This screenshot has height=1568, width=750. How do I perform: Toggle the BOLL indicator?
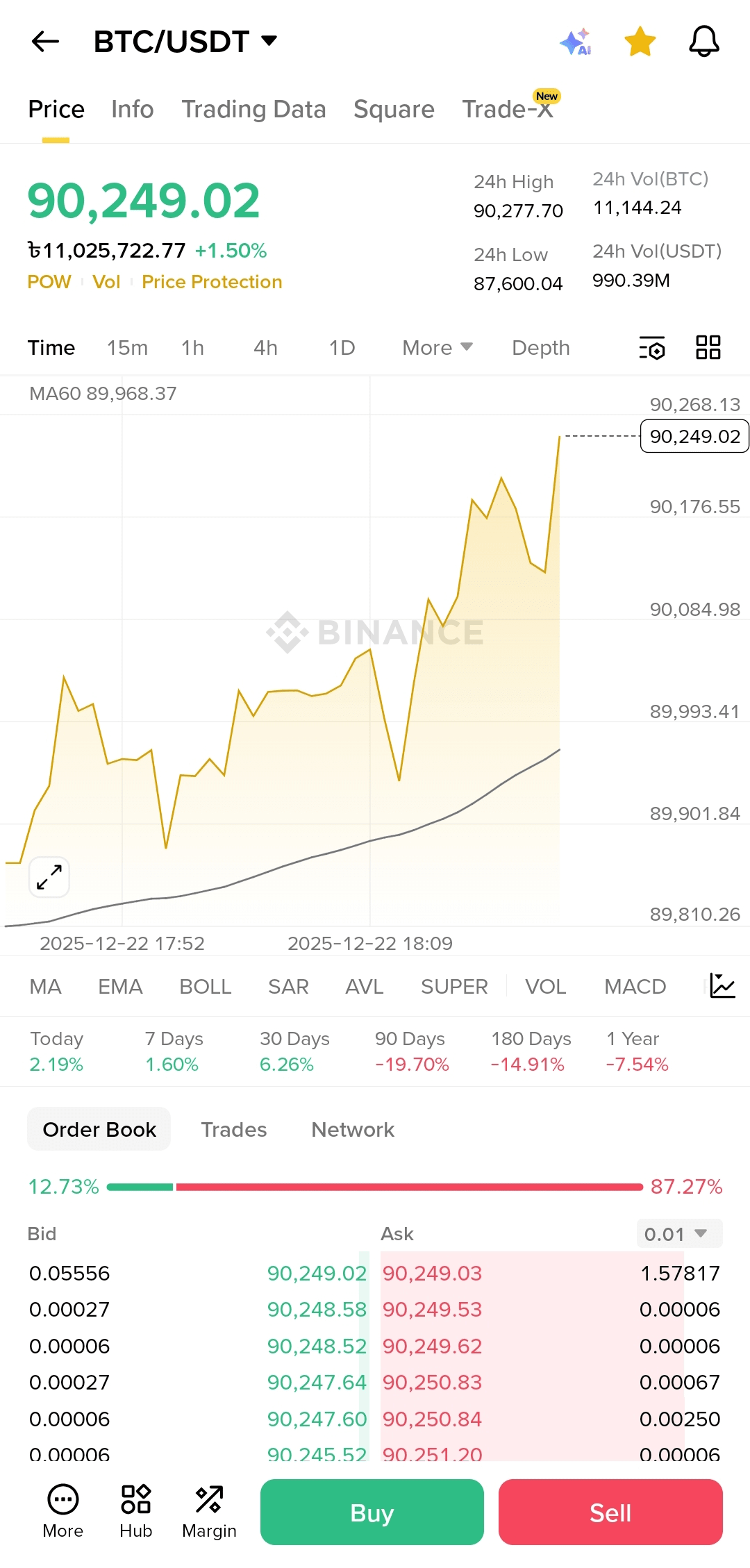click(x=205, y=987)
